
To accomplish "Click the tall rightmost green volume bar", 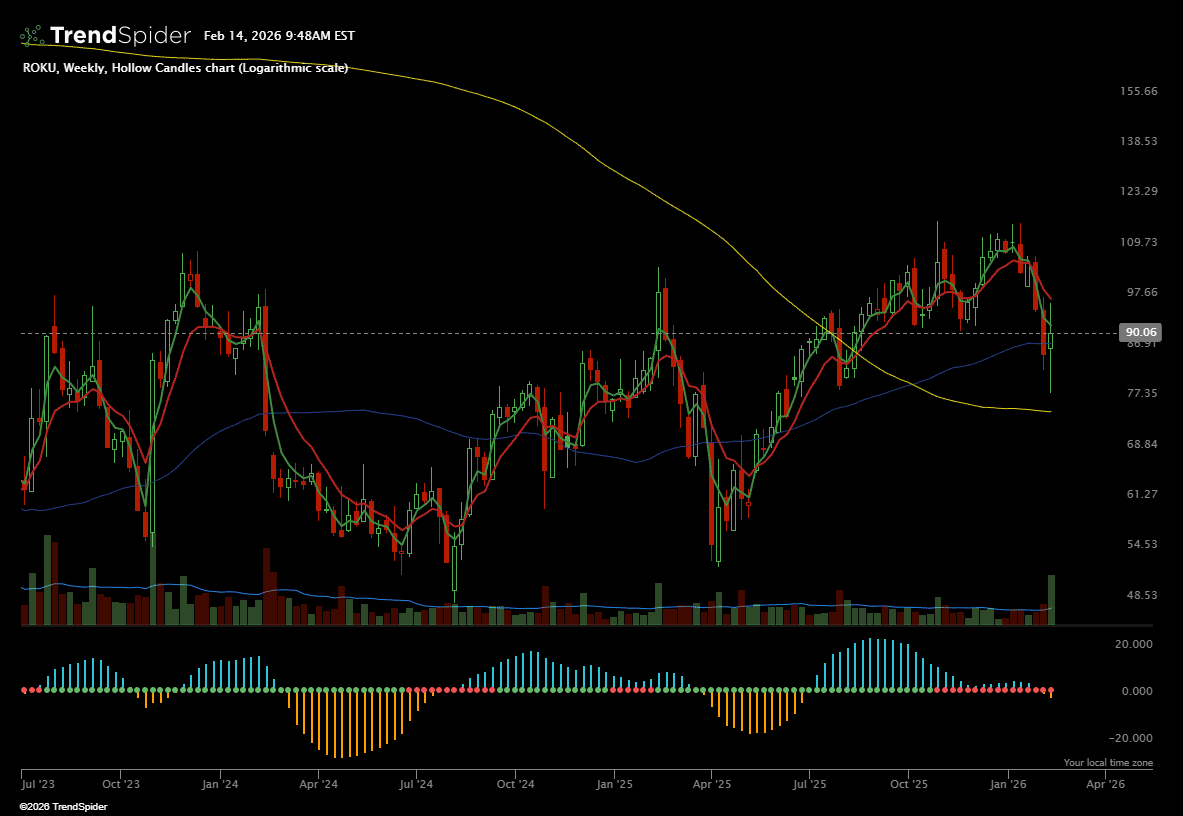I will pos(1051,600).
